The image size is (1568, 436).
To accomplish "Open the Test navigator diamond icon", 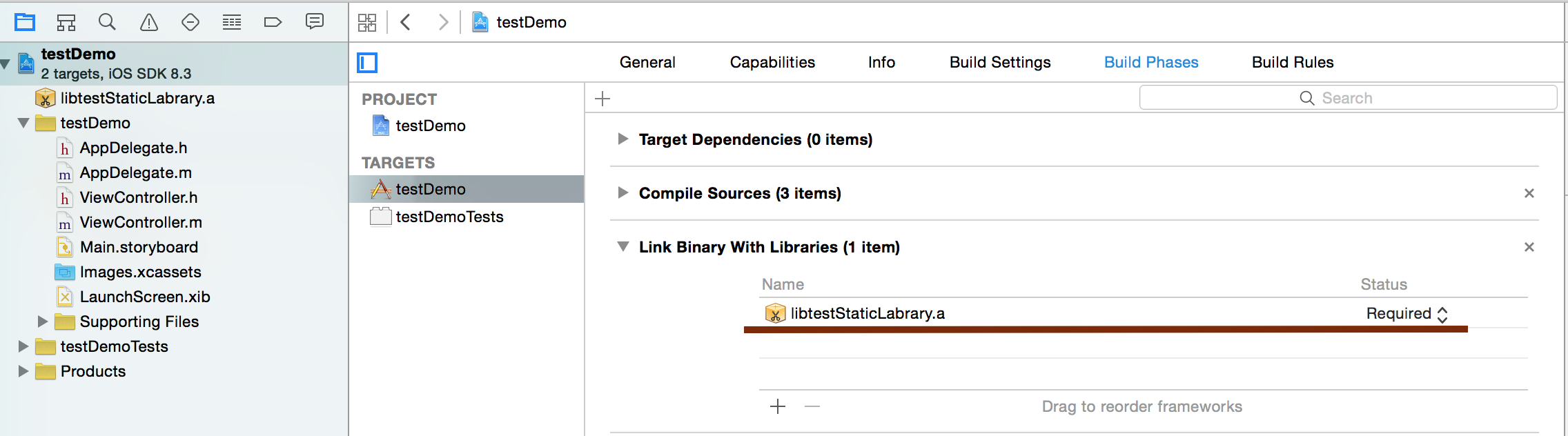I will click(x=190, y=22).
